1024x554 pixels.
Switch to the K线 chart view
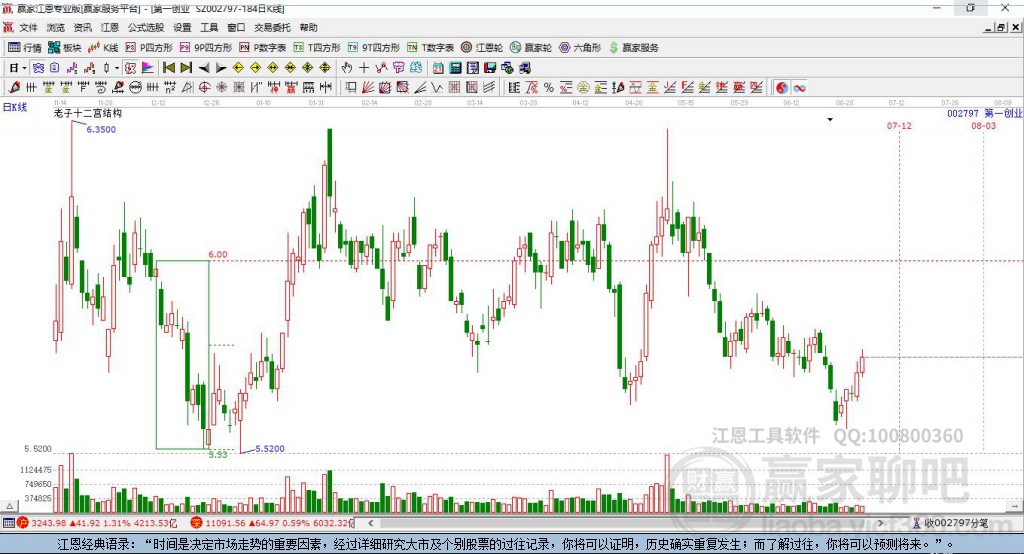[103, 48]
